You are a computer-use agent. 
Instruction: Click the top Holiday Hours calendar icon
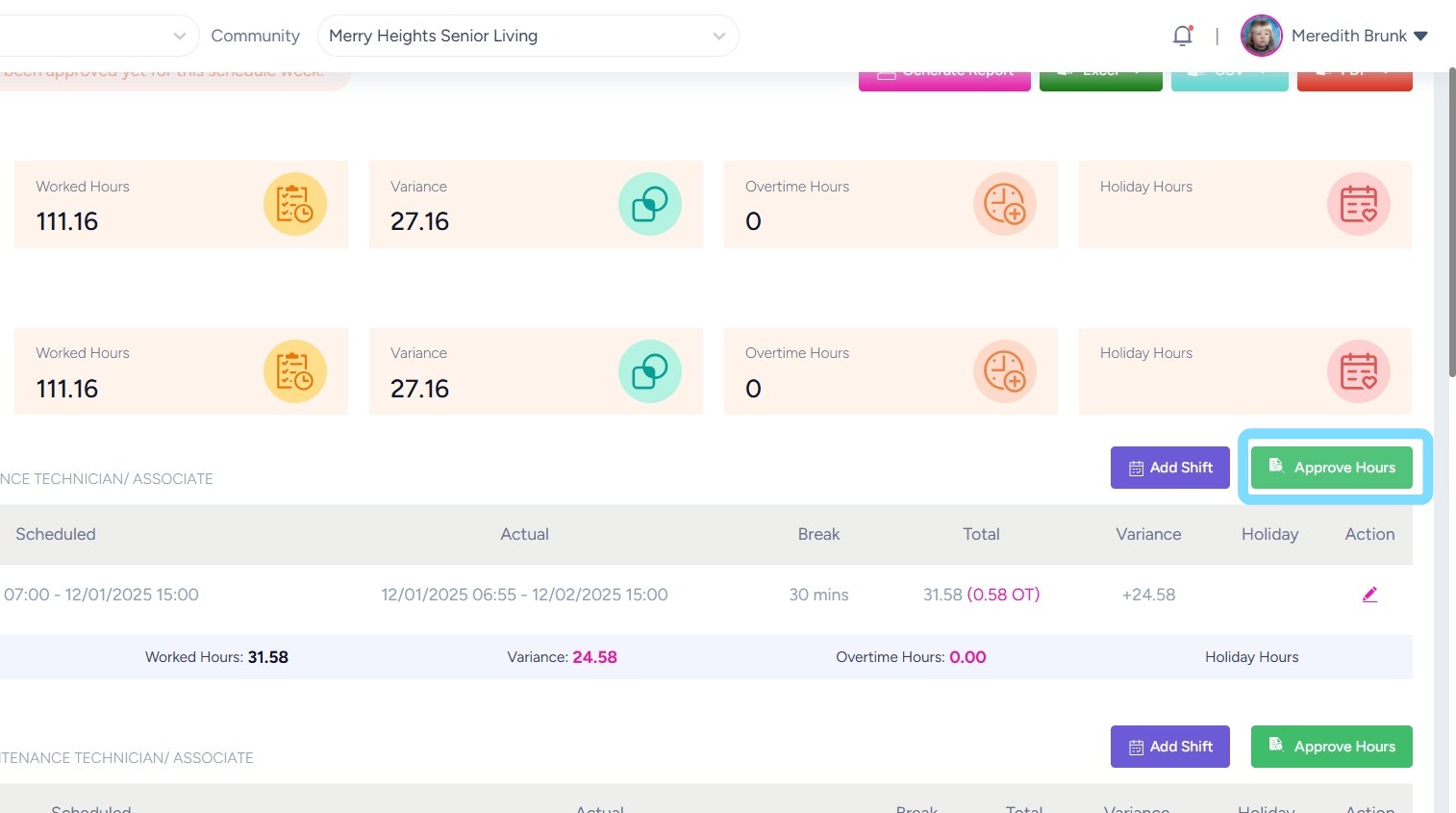(x=1358, y=204)
